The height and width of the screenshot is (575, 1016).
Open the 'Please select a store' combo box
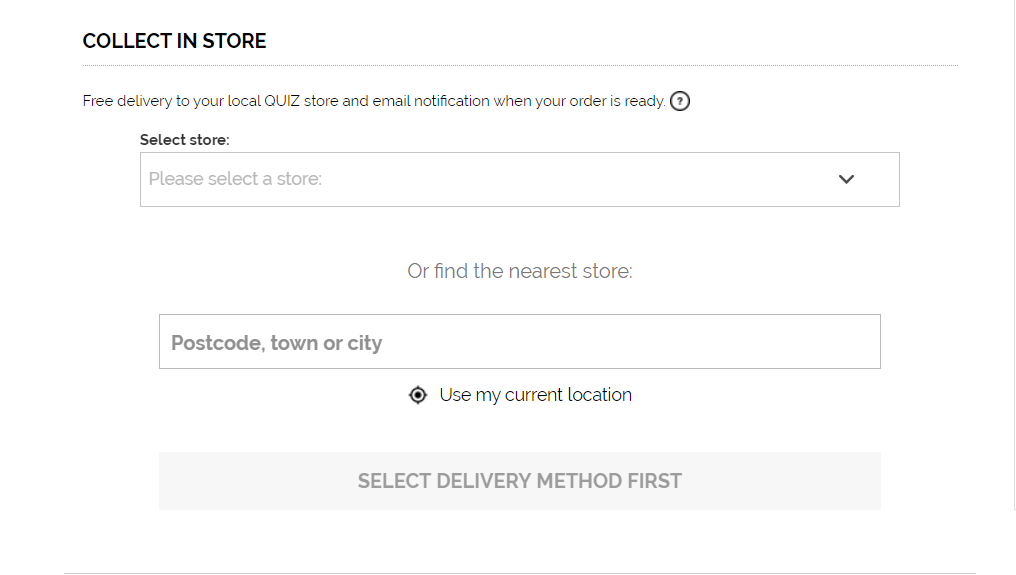tap(520, 180)
